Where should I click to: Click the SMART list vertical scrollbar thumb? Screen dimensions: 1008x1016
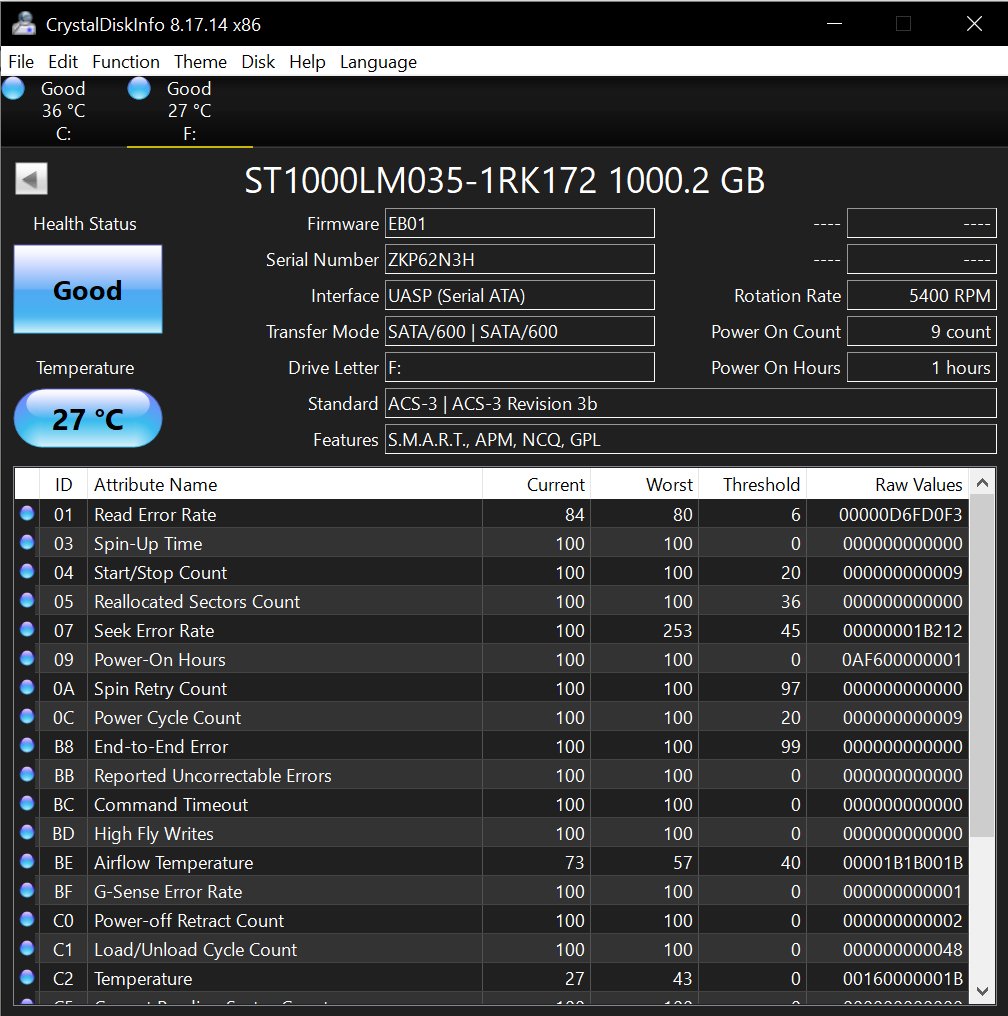point(982,667)
